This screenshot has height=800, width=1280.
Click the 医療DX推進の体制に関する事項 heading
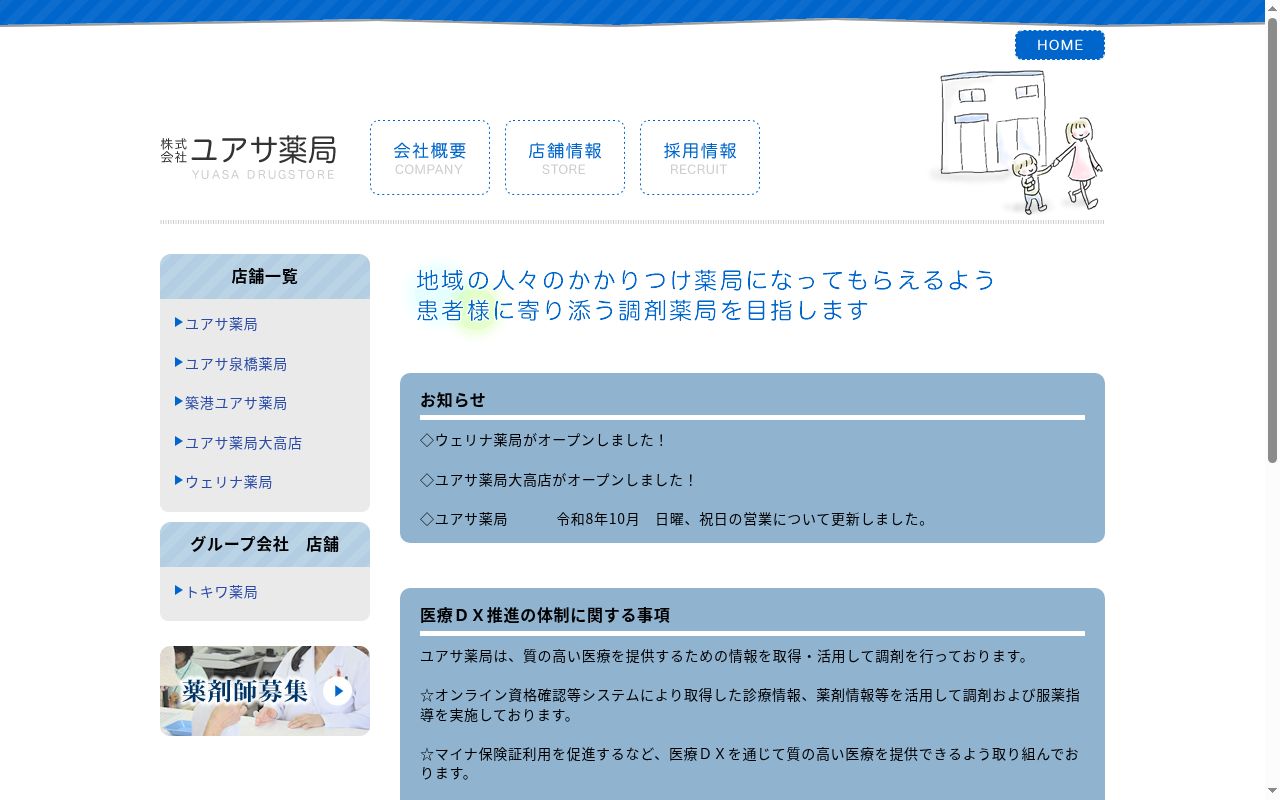(x=545, y=615)
